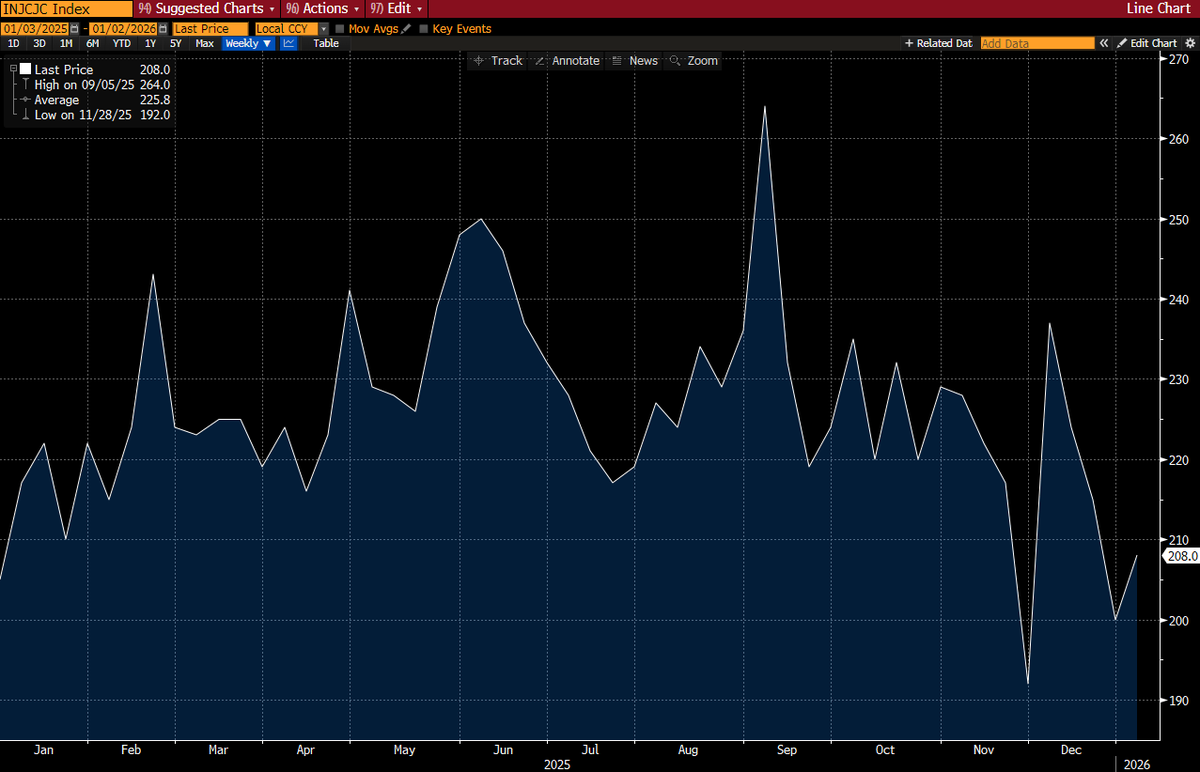Select the 1M range tab
This screenshot has width=1200, height=772.
[x=66, y=43]
